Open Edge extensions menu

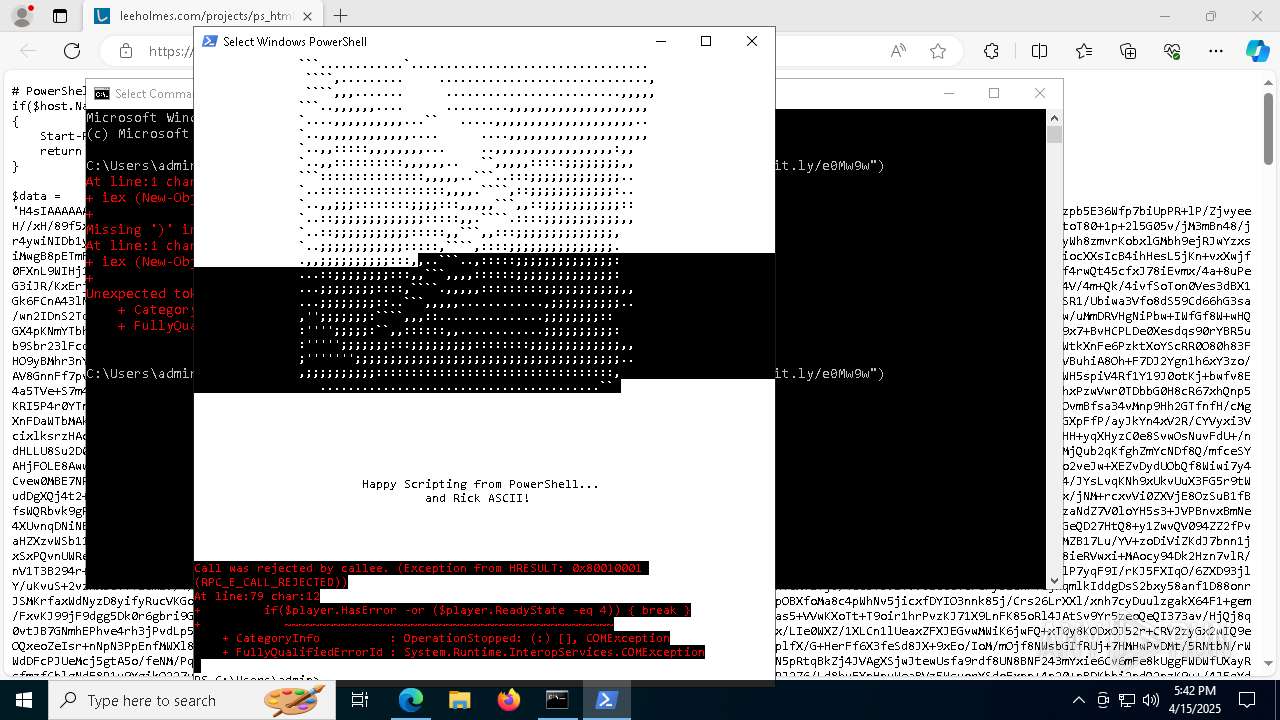(x=991, y=51)
